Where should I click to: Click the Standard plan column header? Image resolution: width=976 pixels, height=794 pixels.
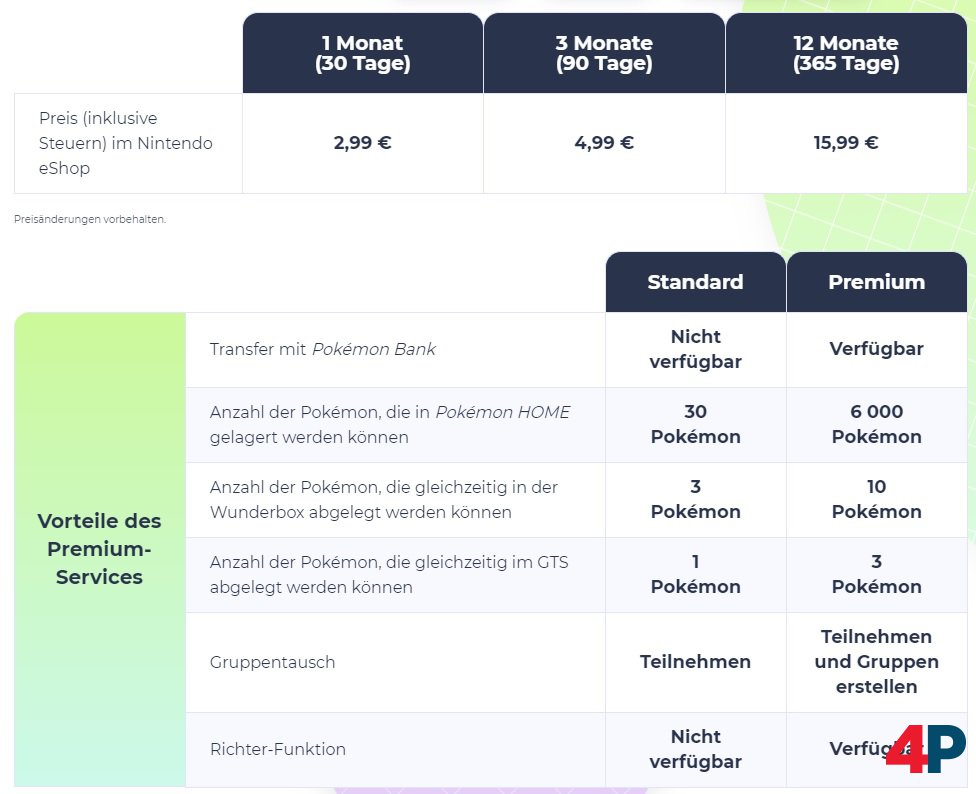coord(695,282)
